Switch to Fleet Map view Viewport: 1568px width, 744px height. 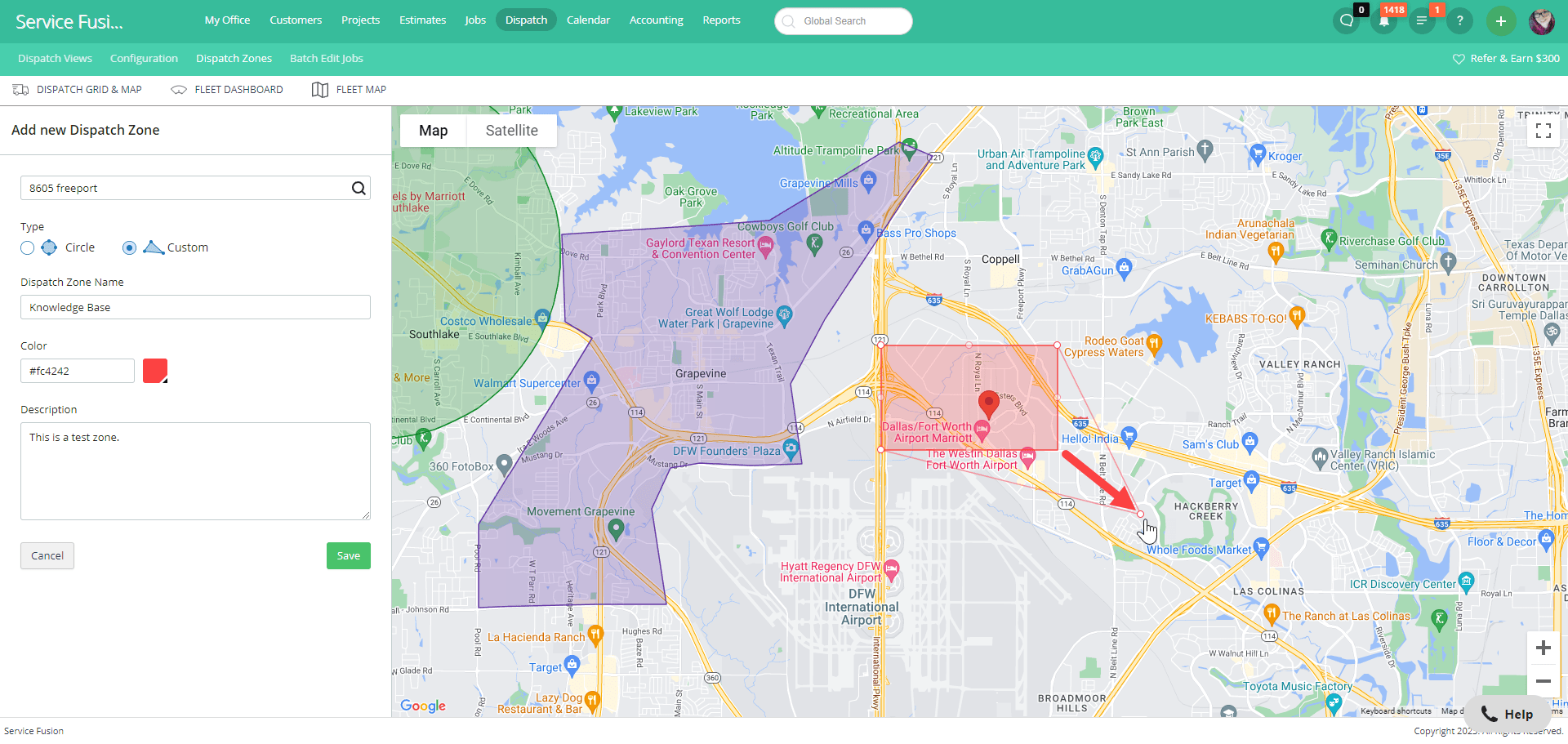click(x=350, y=90)
